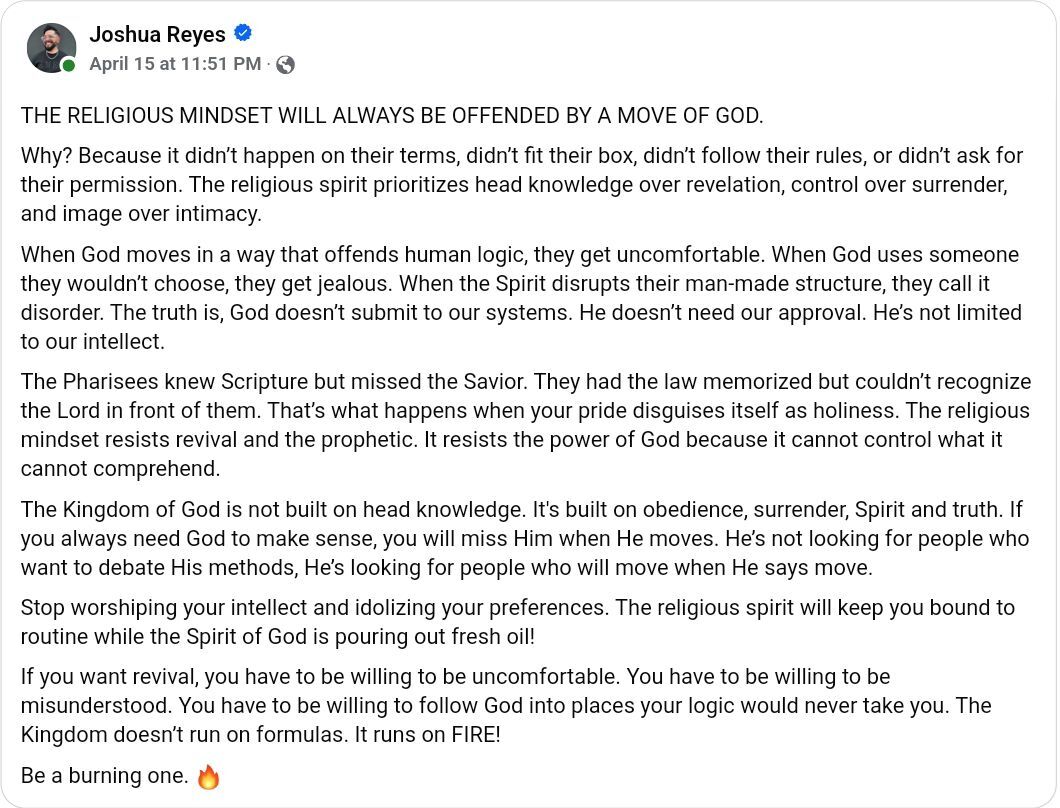Click the phrase "image over intimacy" in the post

[144, 214]
